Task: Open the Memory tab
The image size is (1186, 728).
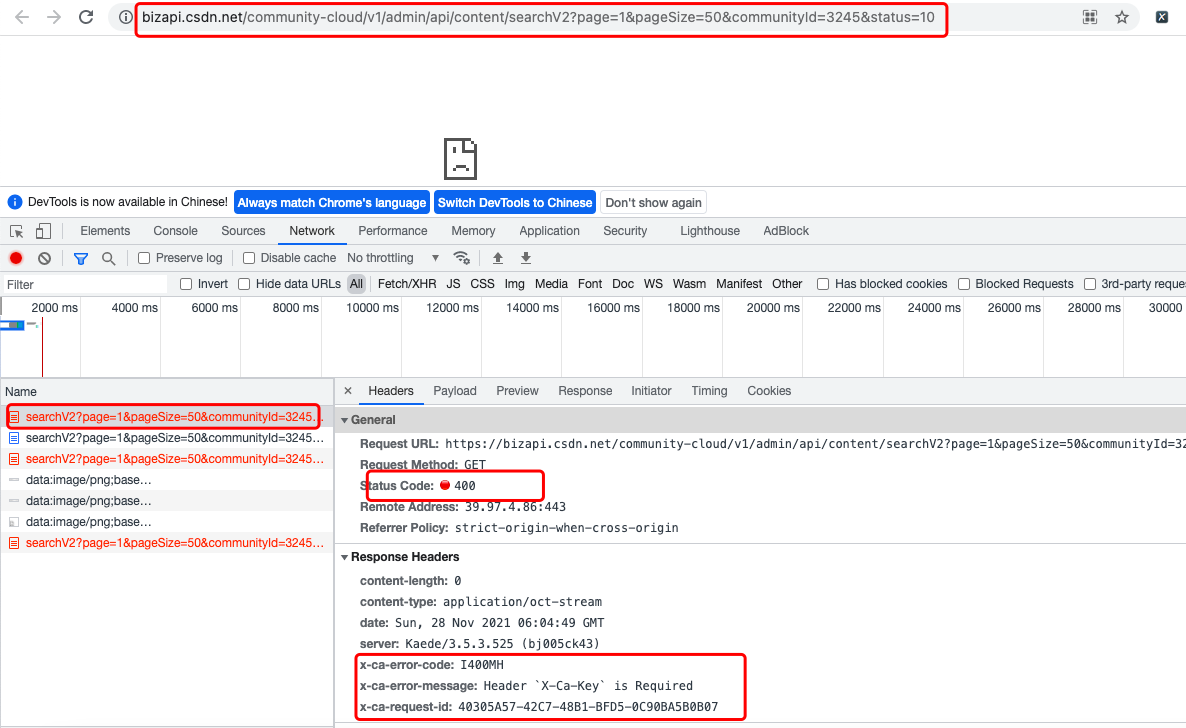Action: pyautogui.click(x=473, y=231)
